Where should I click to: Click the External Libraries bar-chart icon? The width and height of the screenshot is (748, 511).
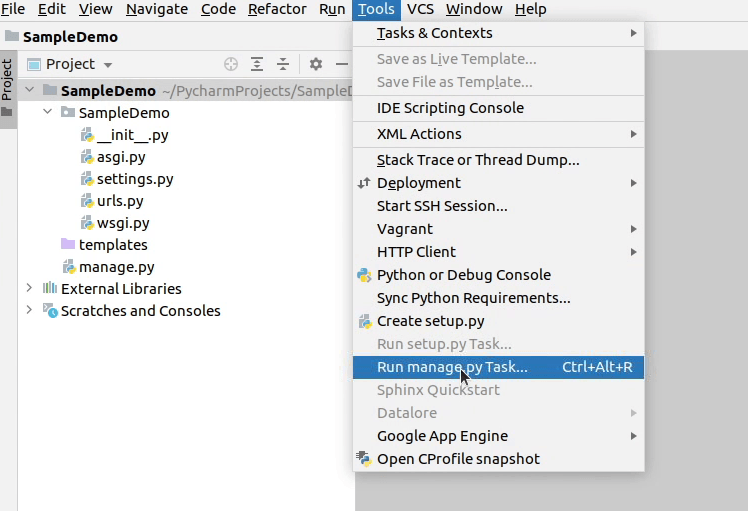pos(50,289)
